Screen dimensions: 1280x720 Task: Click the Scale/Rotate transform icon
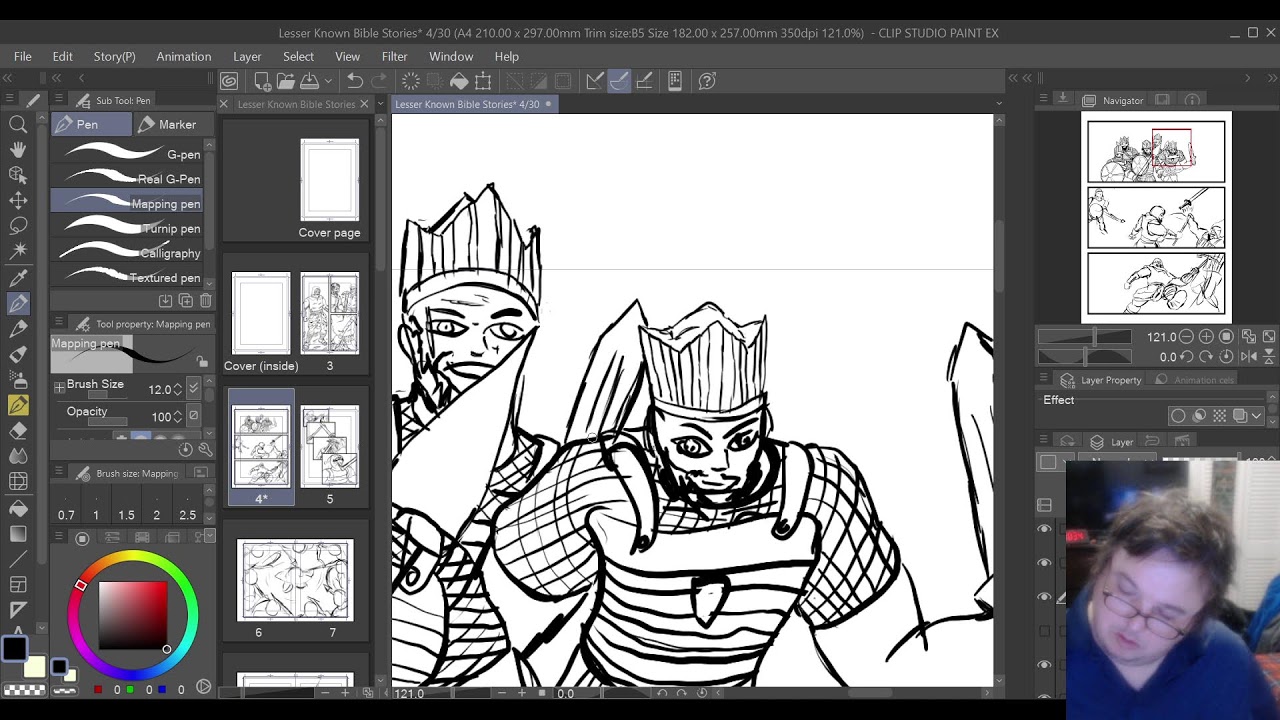[483, 81]
